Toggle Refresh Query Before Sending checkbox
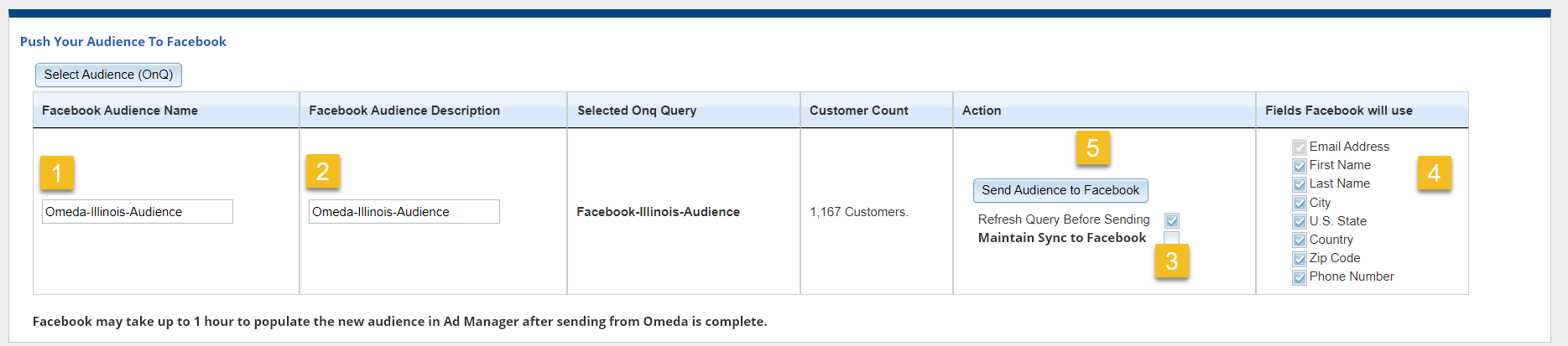Viewport: 1568px width, 346px height. 1172,220
